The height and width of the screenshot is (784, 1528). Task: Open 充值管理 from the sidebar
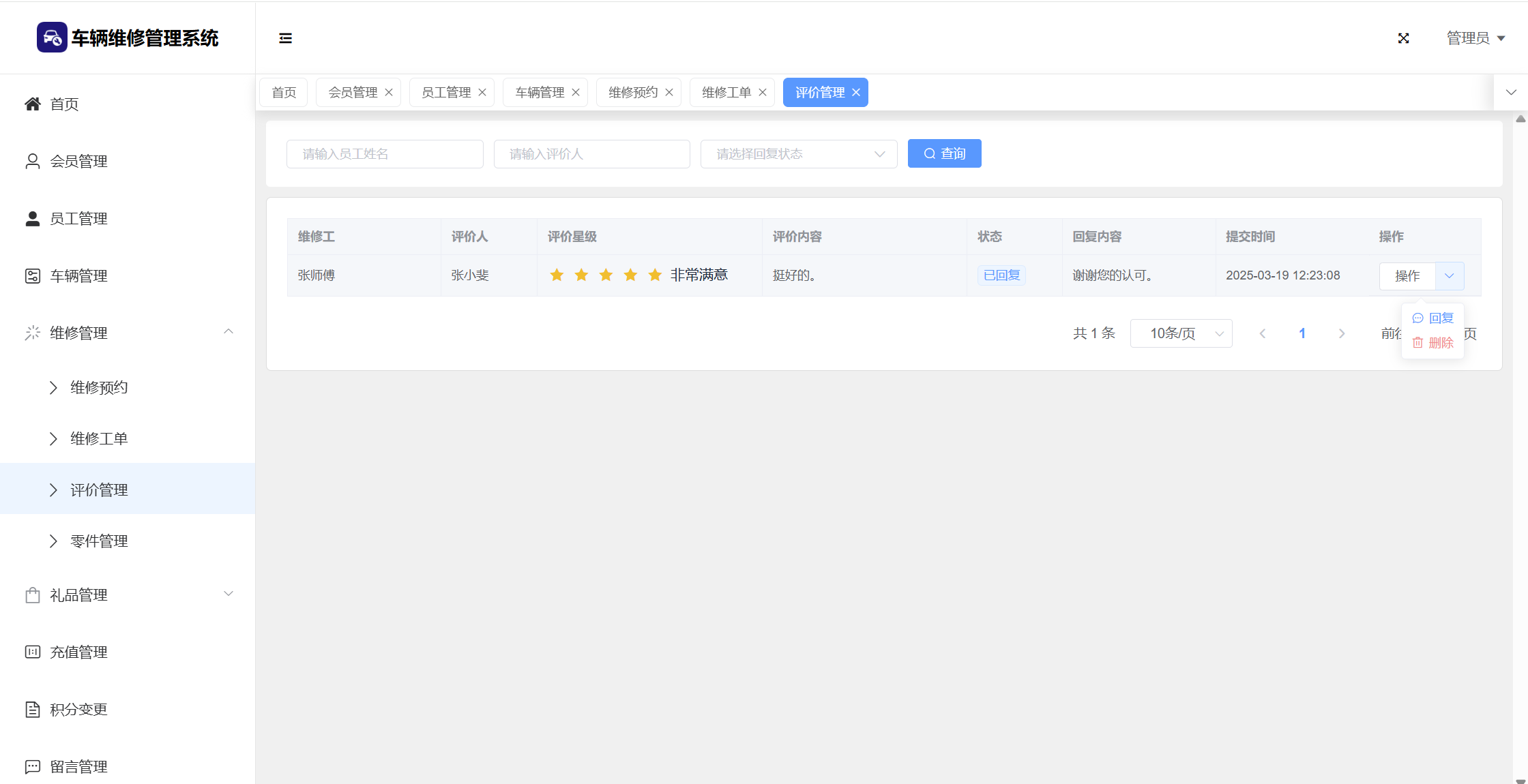click(x=78, y=652)
